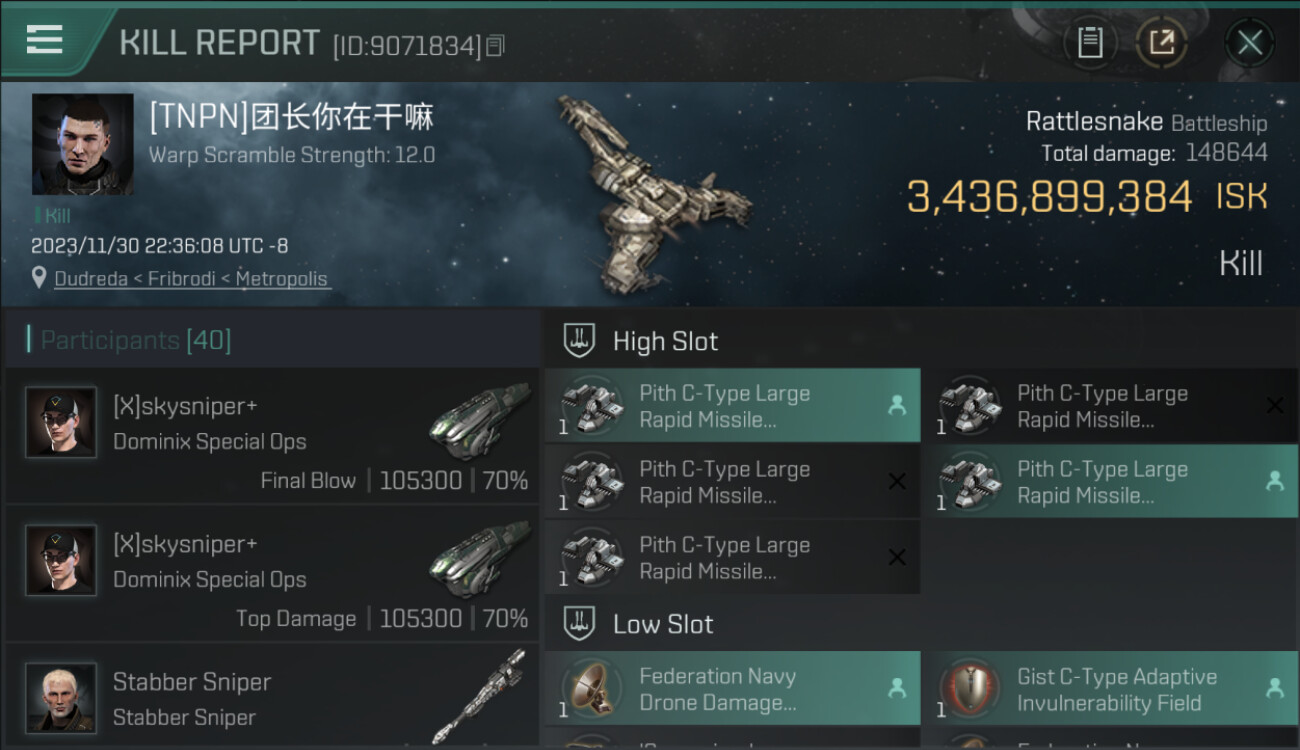Select the Top Damage skysniper+ entry
This screenshot has width=1300, height=750.
[x=272, y=573]
